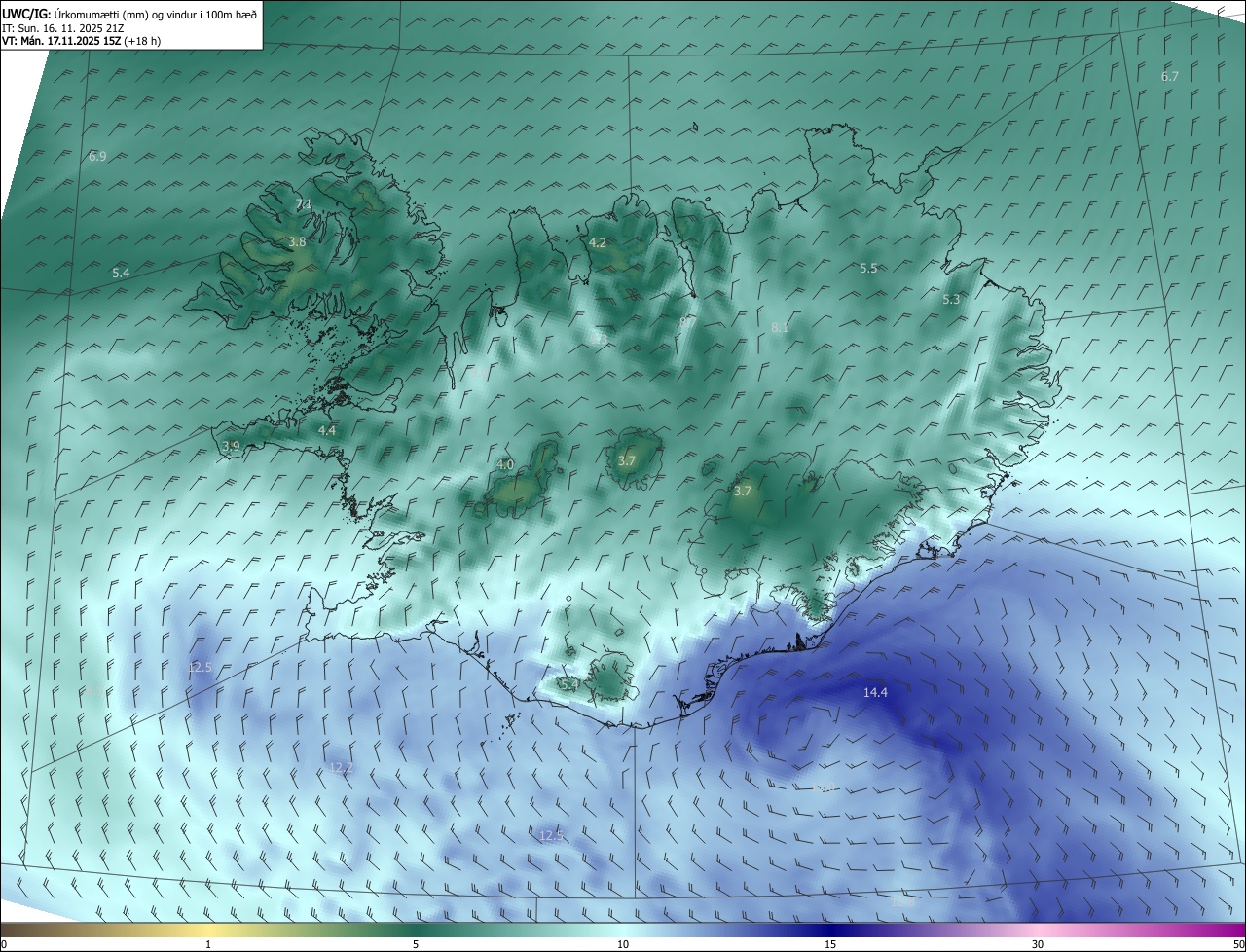
Task: Click the colorbar tick label 0
Action: (4, 944)
